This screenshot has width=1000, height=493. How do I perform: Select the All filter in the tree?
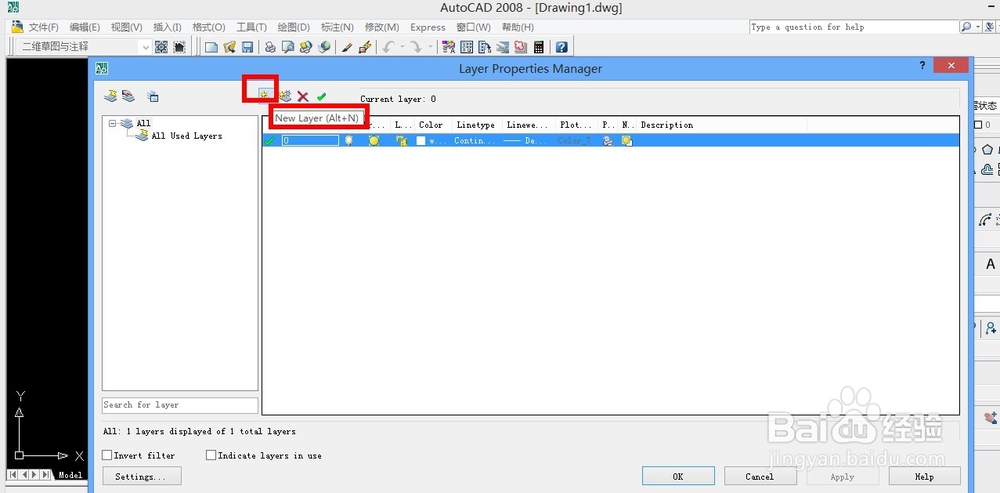pyautogui.click(x=143, y=123)
